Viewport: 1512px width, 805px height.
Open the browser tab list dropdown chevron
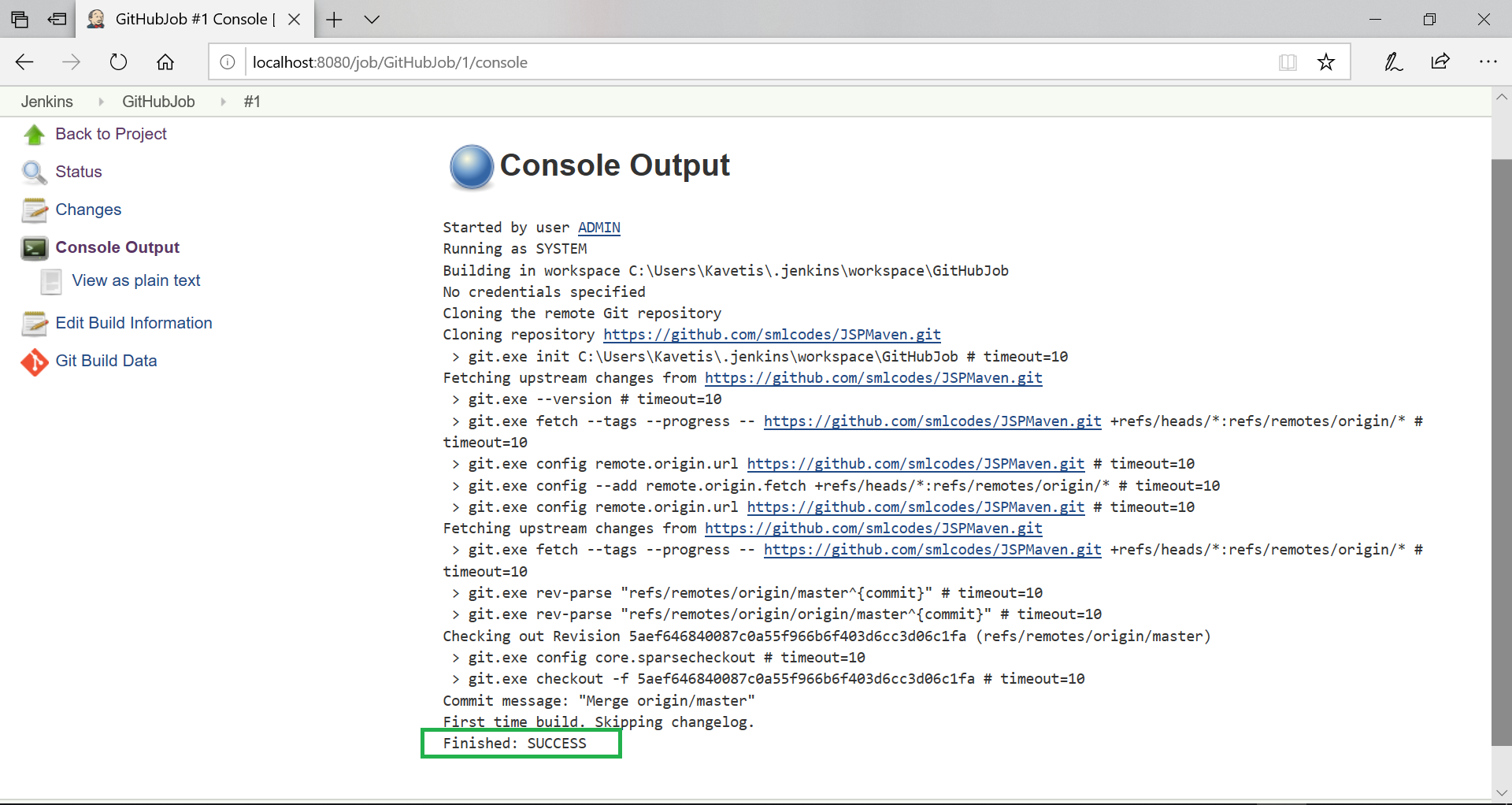click(372, 20)
